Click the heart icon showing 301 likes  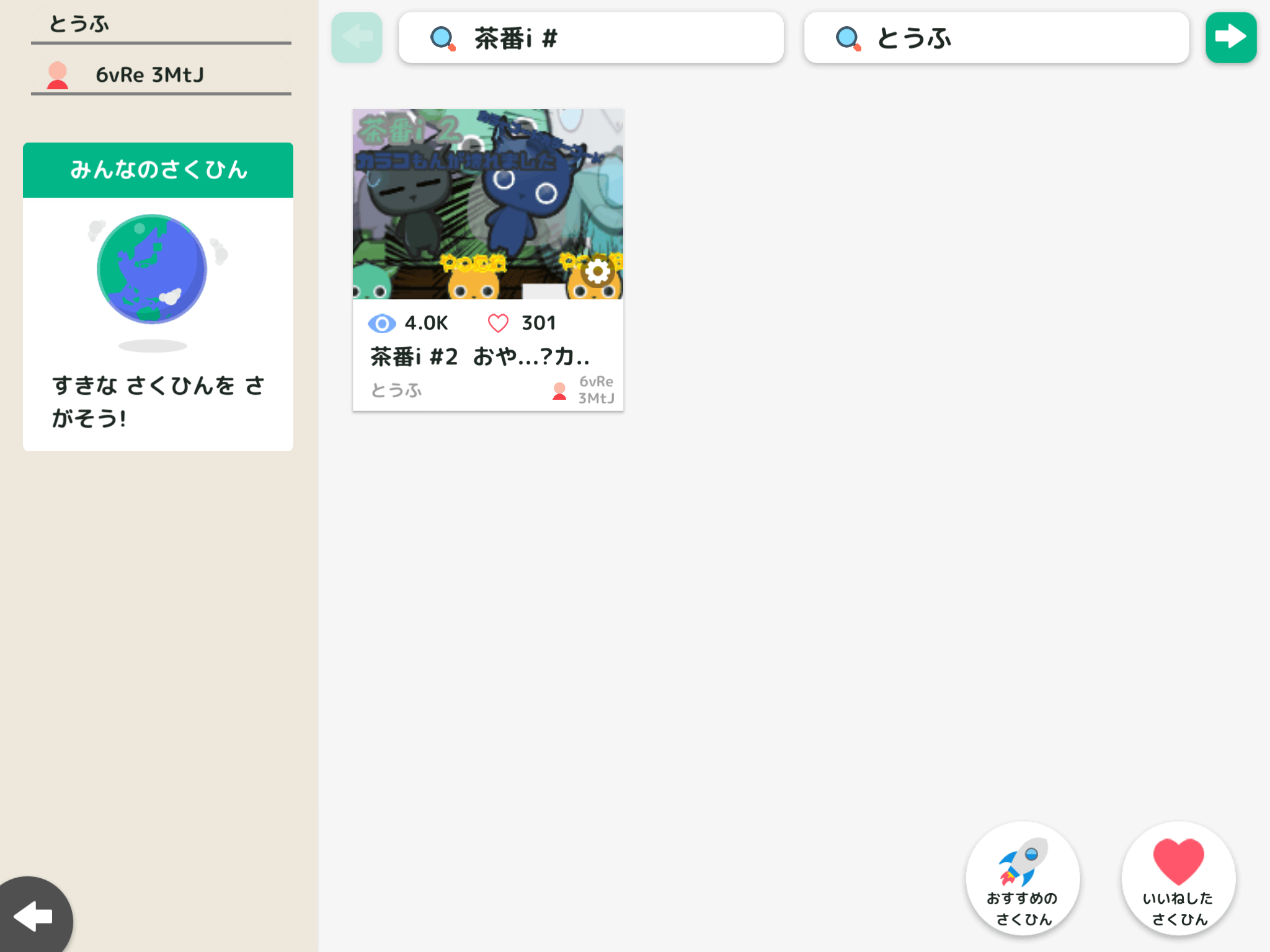click(498, 323)
